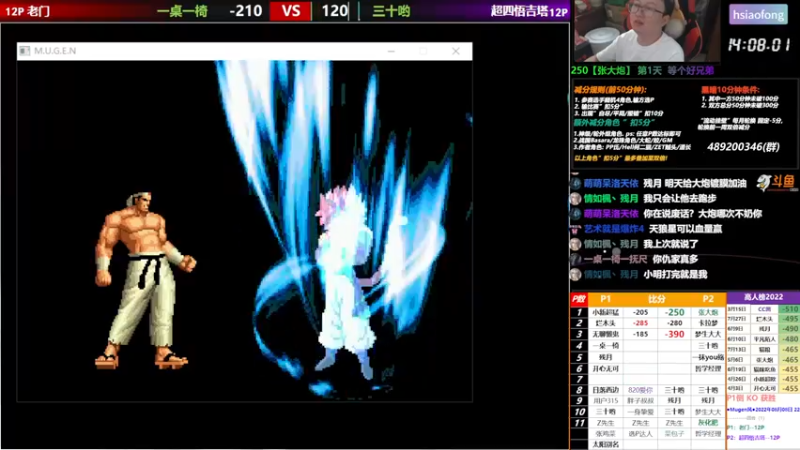Click the 比分 column header

657,299
